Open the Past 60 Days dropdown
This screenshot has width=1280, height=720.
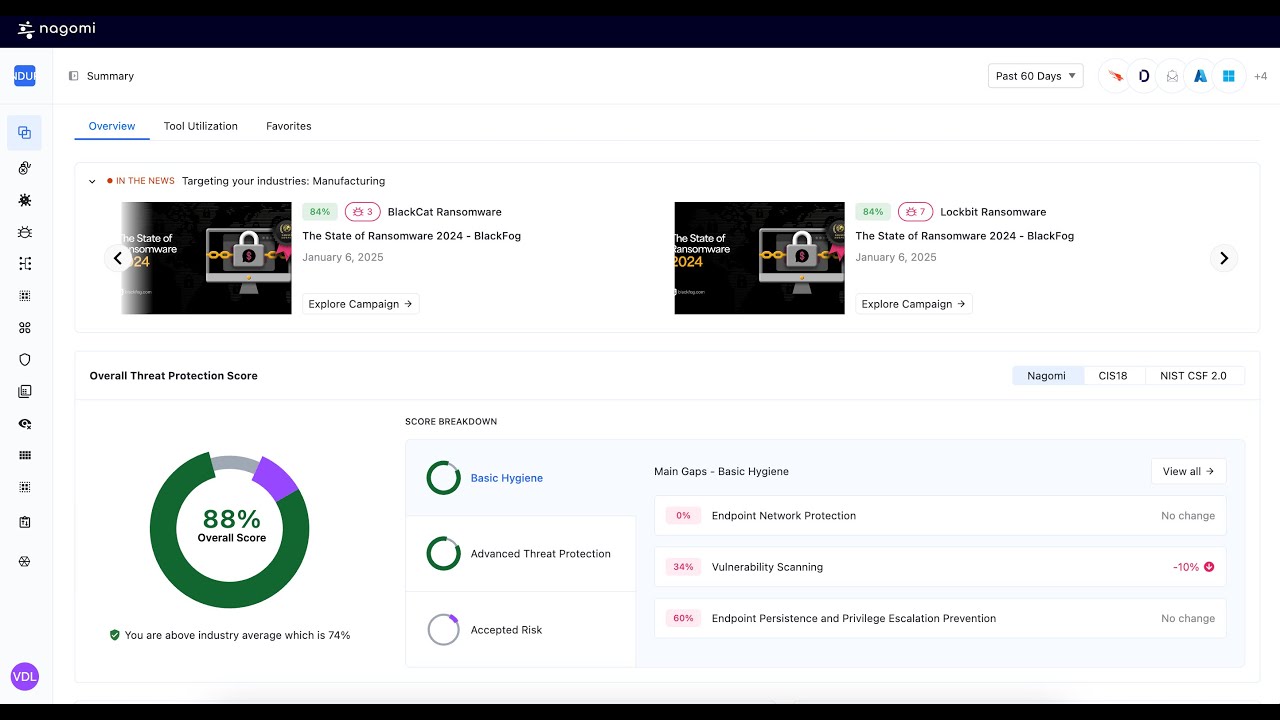[x=1036, y=76]
